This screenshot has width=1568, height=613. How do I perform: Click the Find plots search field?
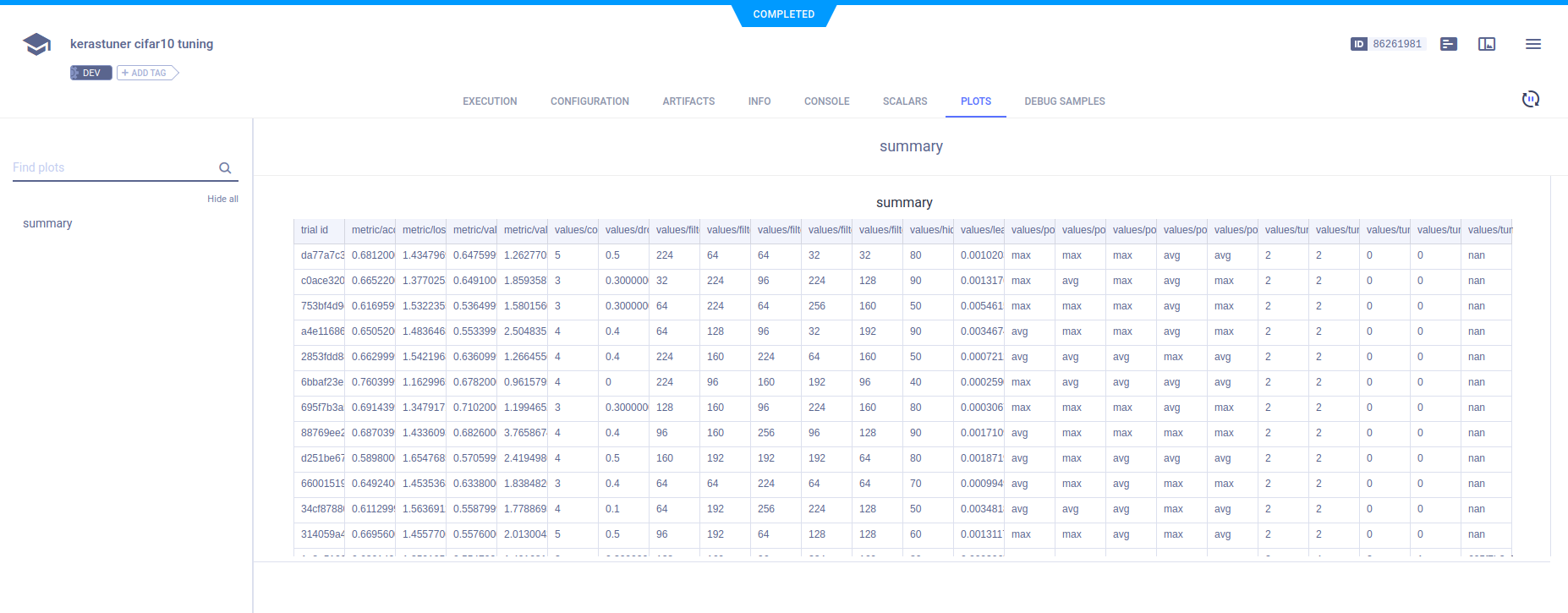click(114, 167)
